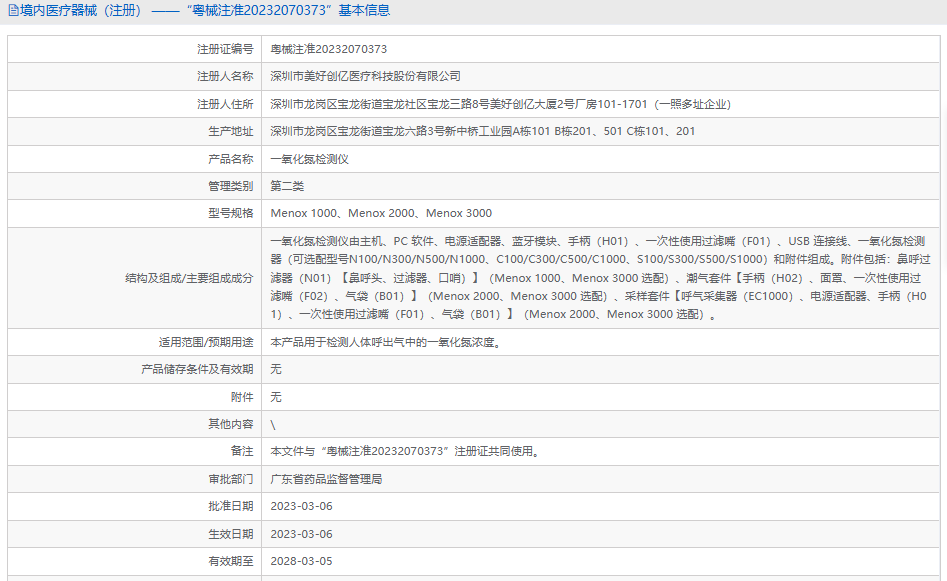
Task: Click the structure description paragraph starting 一氧化氮检测仪由主机
Action: [600, 278]
